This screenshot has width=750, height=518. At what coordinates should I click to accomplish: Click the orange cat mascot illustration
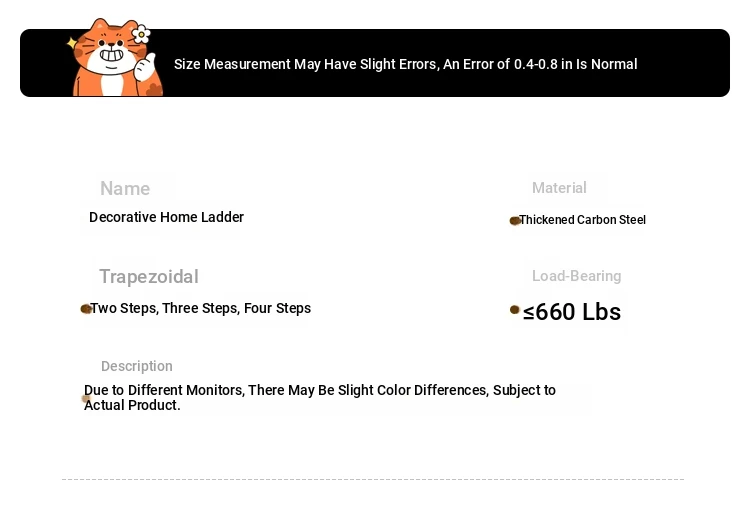(116, 57)
